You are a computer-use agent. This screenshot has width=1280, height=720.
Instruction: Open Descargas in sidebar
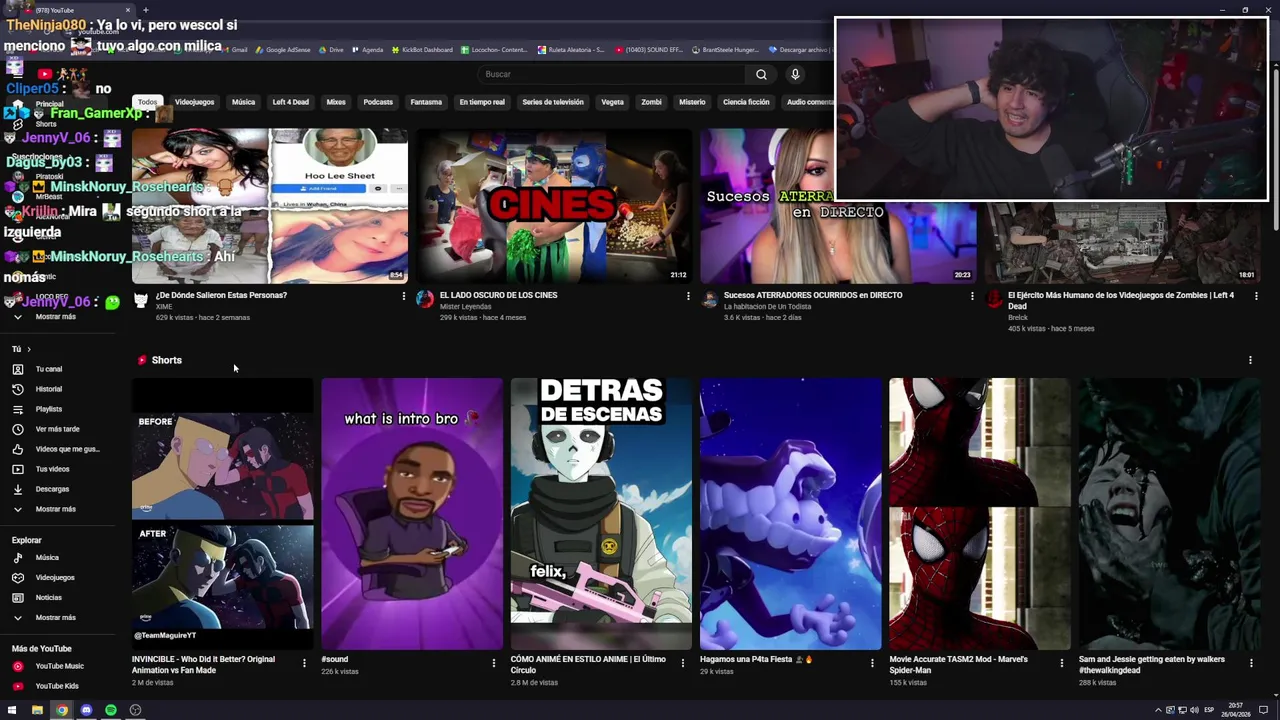pos(52,489)
